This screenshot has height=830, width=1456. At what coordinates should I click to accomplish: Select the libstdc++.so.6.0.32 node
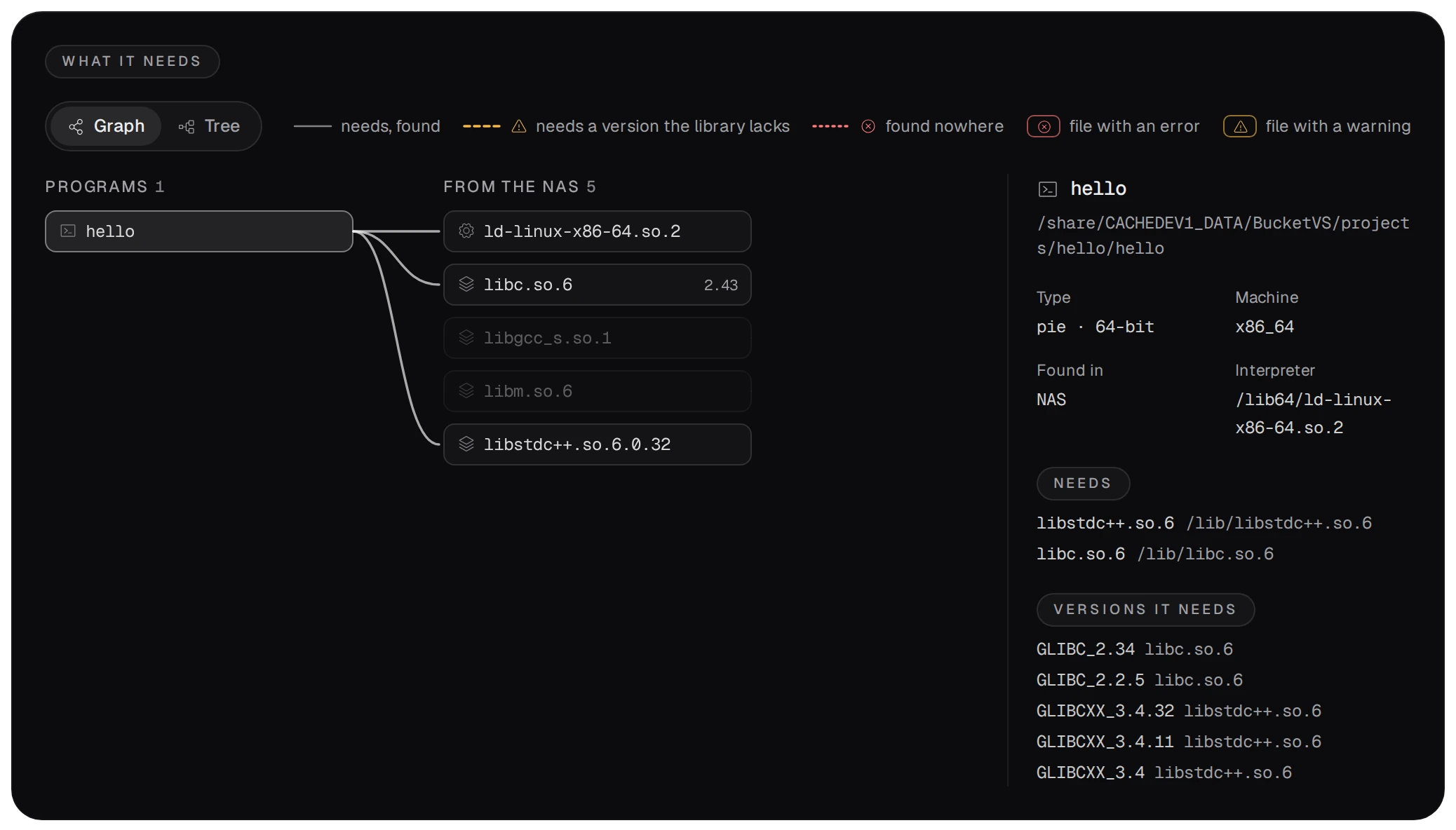[x=598, y=444]
